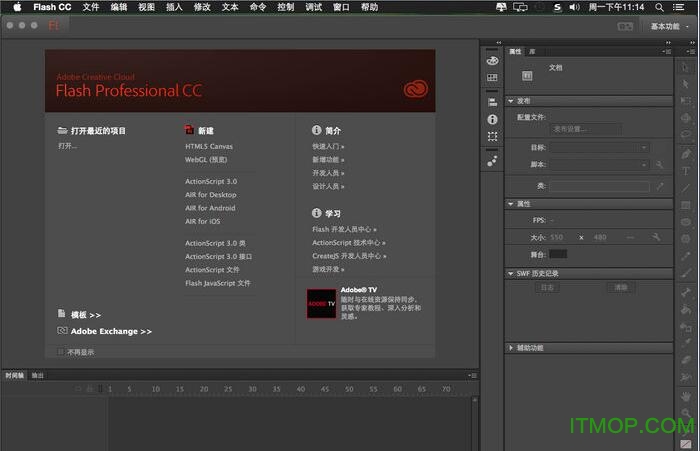The image size is (700, 451).
Task: Create a new AIR for Android document
Action: tap(210, 208)
